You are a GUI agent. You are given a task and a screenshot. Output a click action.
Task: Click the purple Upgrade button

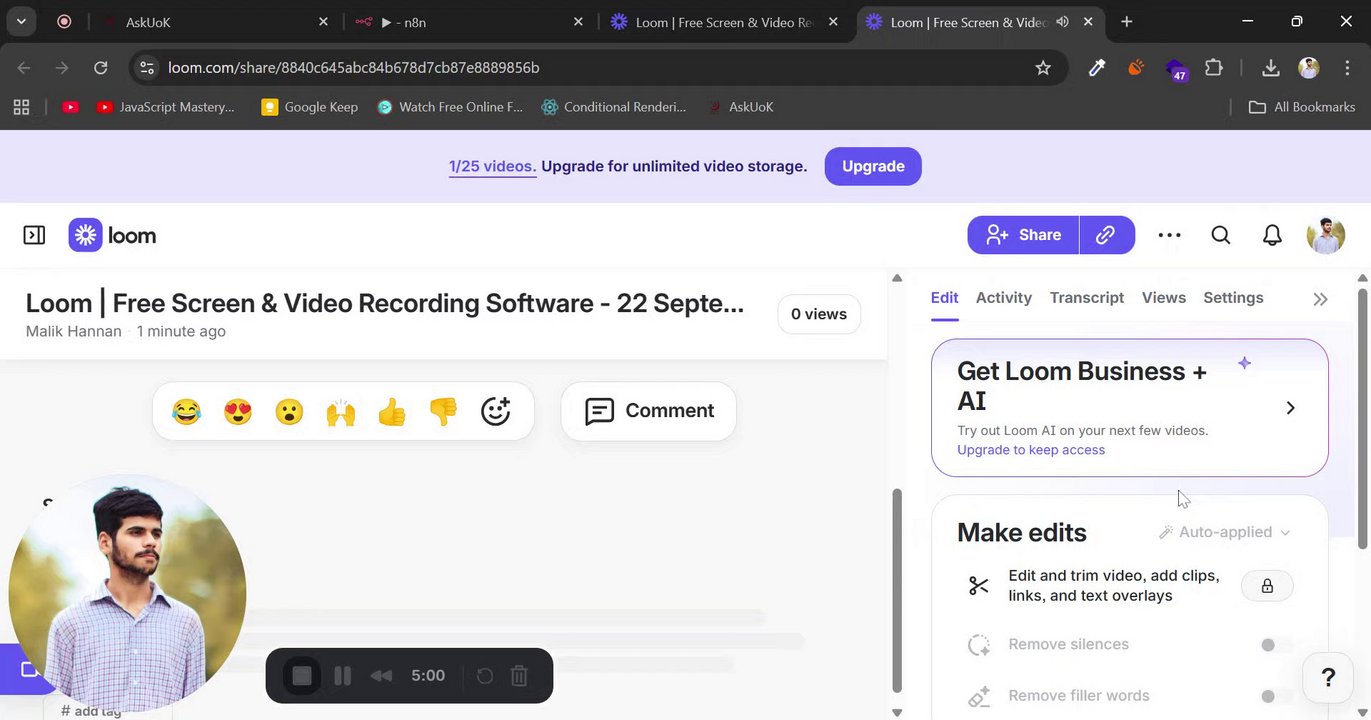pos(873,166)
